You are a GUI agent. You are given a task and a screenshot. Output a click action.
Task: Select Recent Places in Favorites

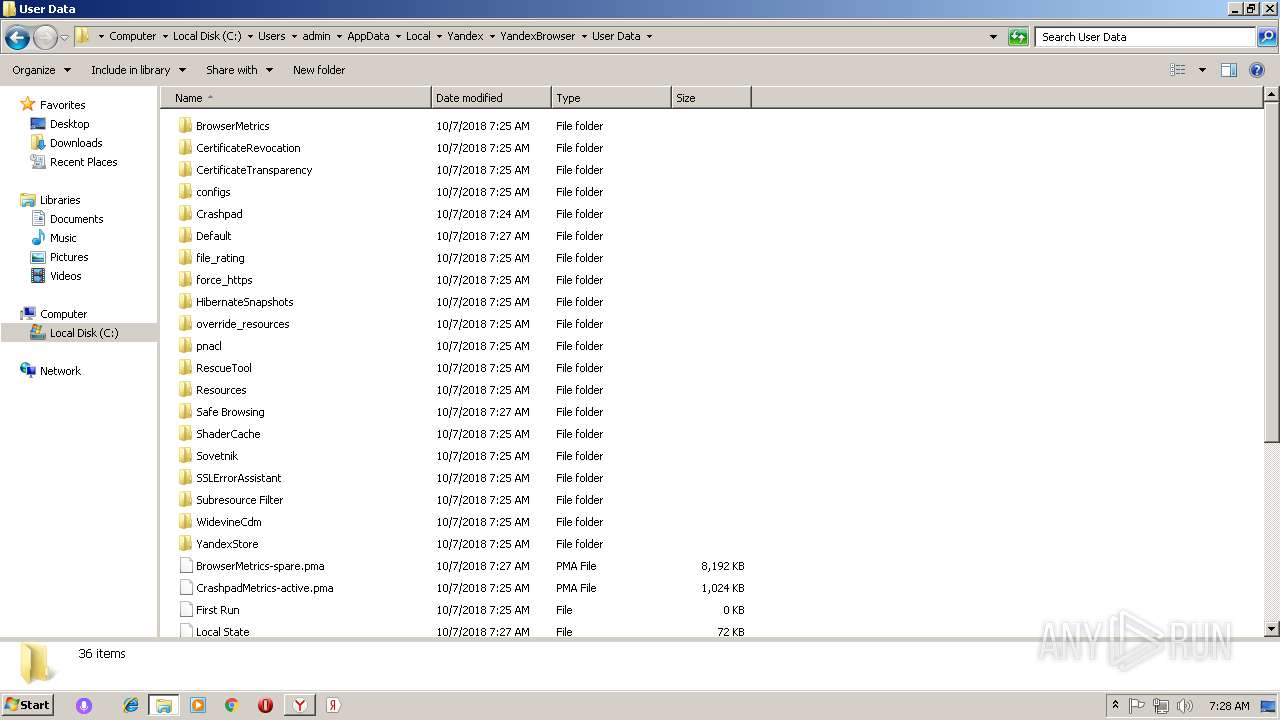tap(84, 162)
